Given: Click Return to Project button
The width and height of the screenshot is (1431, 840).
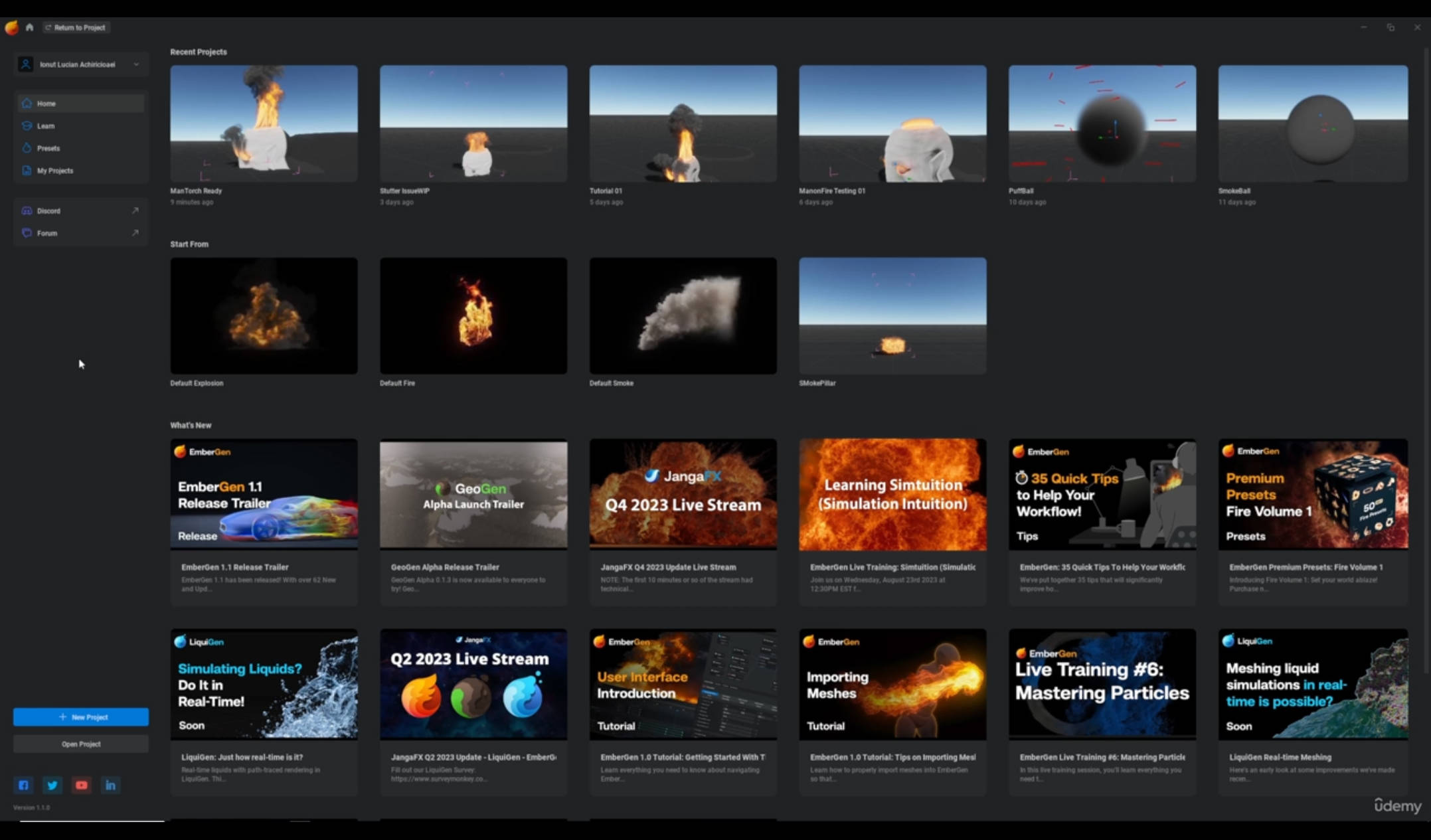Looking at the screenshot, I should coord(76,27).
